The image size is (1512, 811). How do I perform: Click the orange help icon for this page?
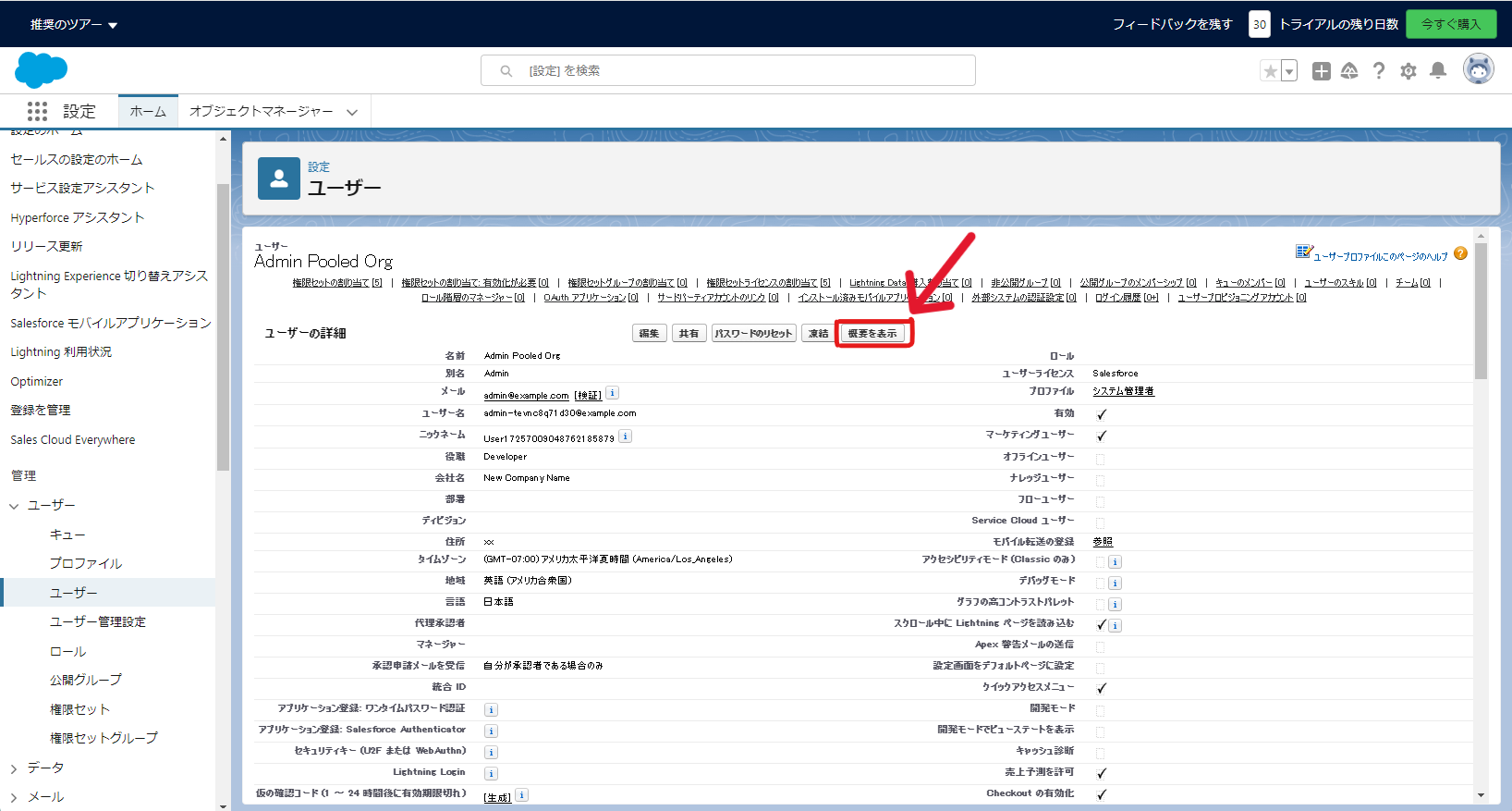[1460, 253]
